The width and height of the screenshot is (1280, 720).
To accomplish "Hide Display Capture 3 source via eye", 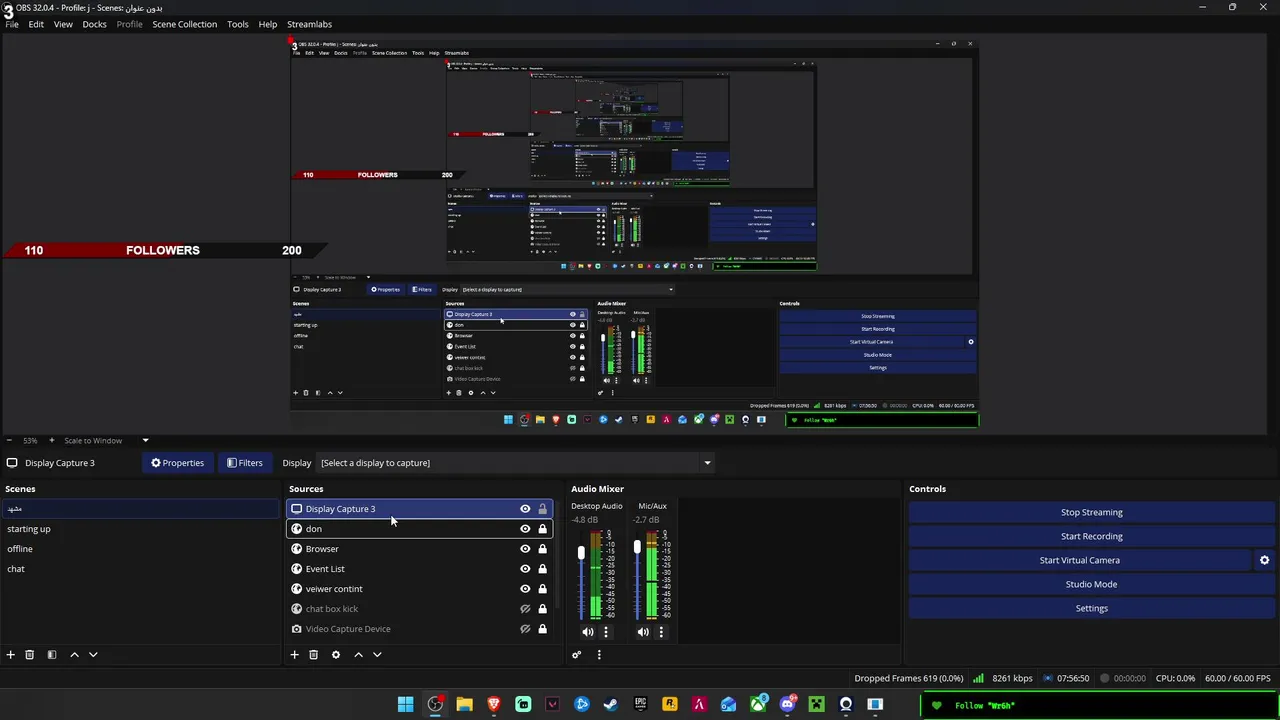I will point(525,509).
